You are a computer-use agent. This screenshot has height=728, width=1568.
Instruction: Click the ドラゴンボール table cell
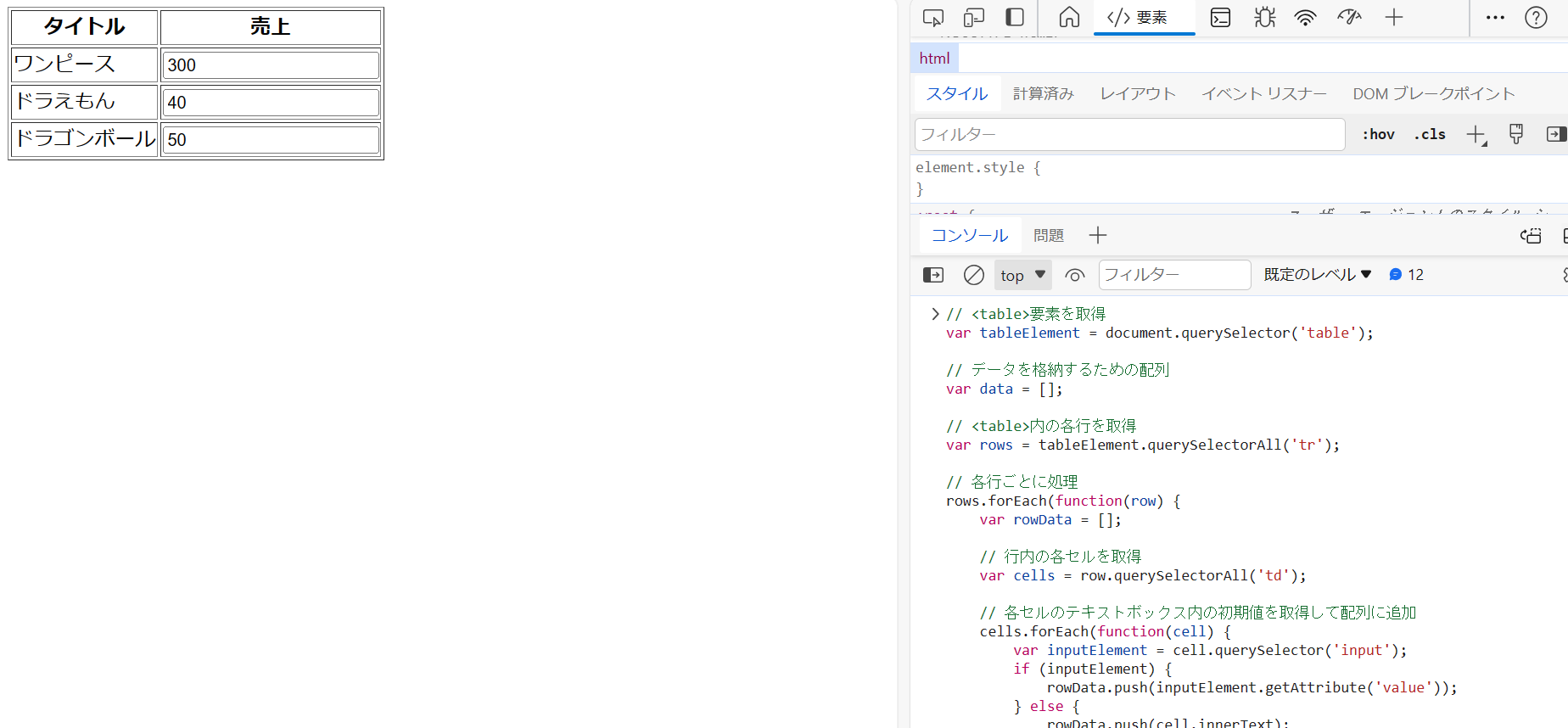[x=84, y=139]
